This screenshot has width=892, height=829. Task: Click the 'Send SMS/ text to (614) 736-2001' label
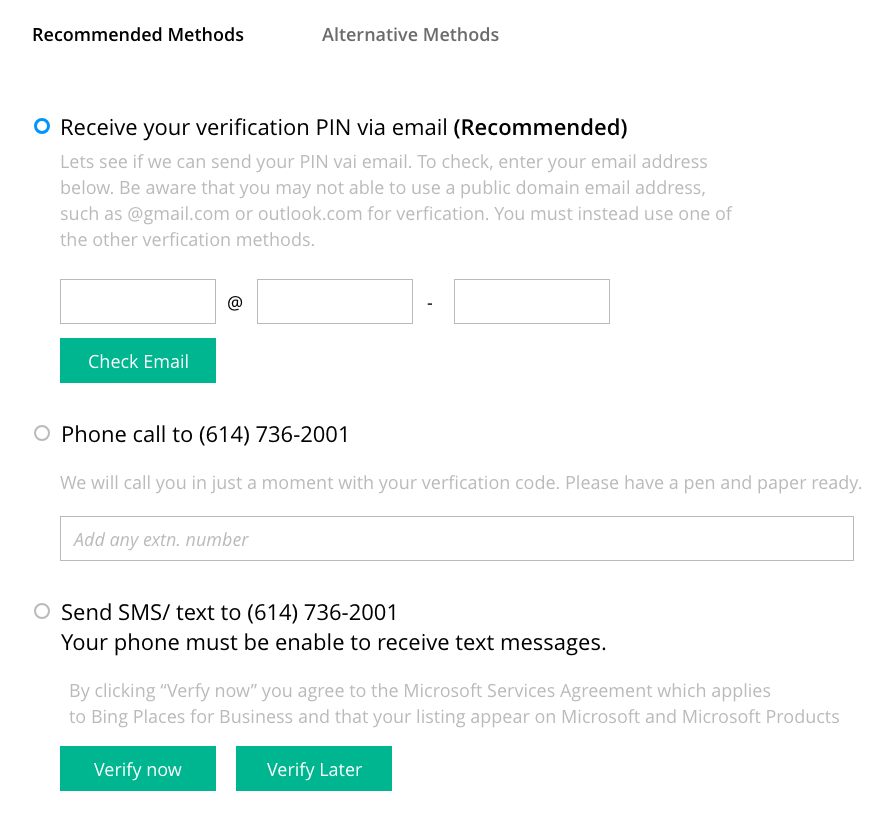pos(229,613)
